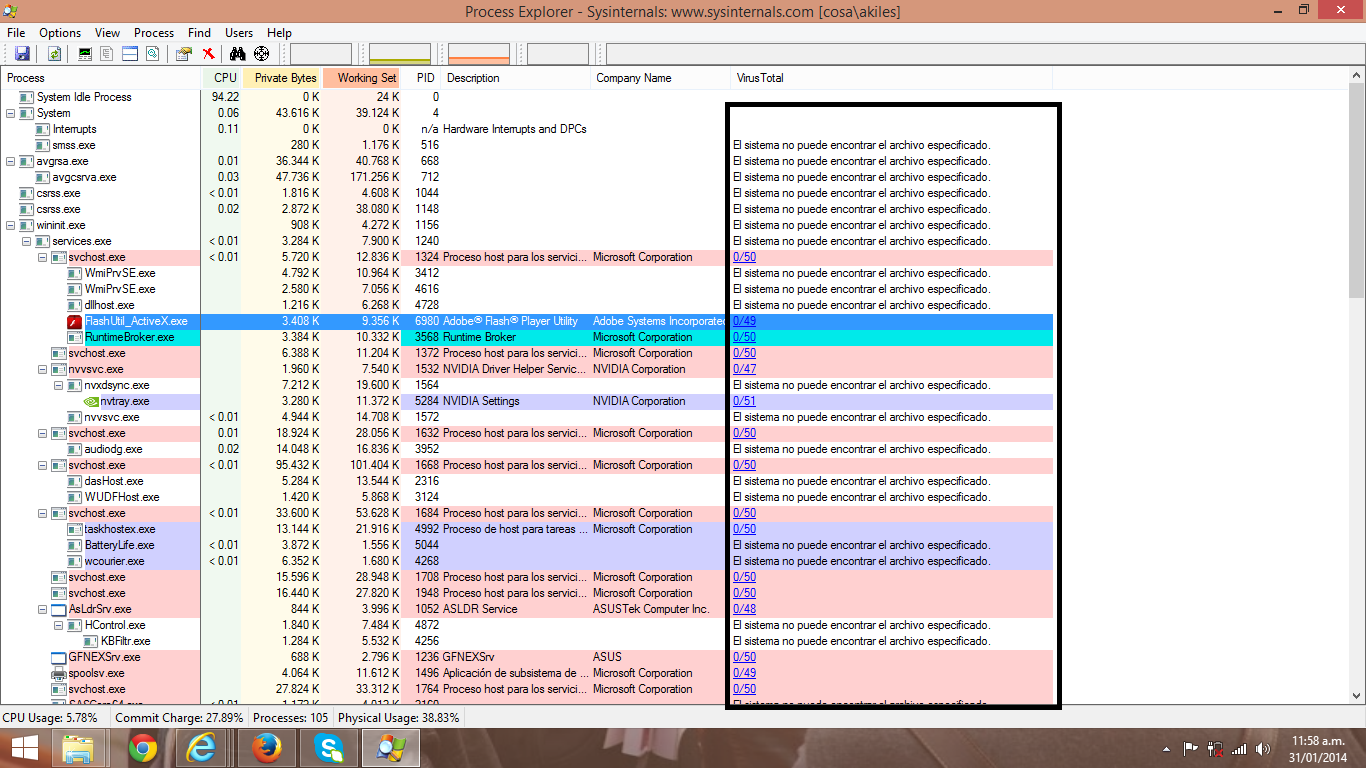The height and width of the screenshot is (768, 1366).
Task: Toggle the Show Lower Pane view
Action: (x=129, y=53)
